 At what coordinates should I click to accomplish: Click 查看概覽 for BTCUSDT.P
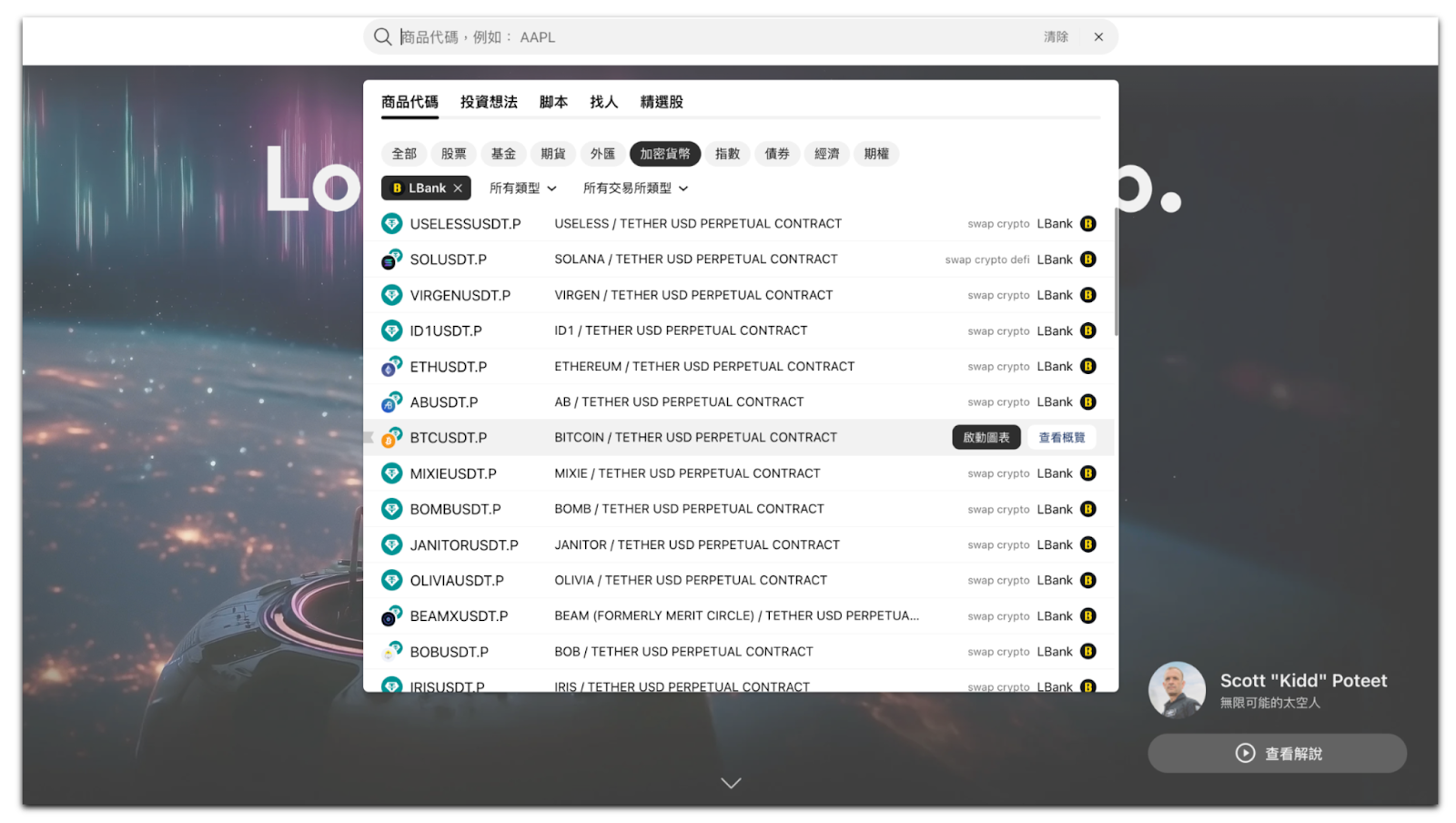(x=1061, y=438)
